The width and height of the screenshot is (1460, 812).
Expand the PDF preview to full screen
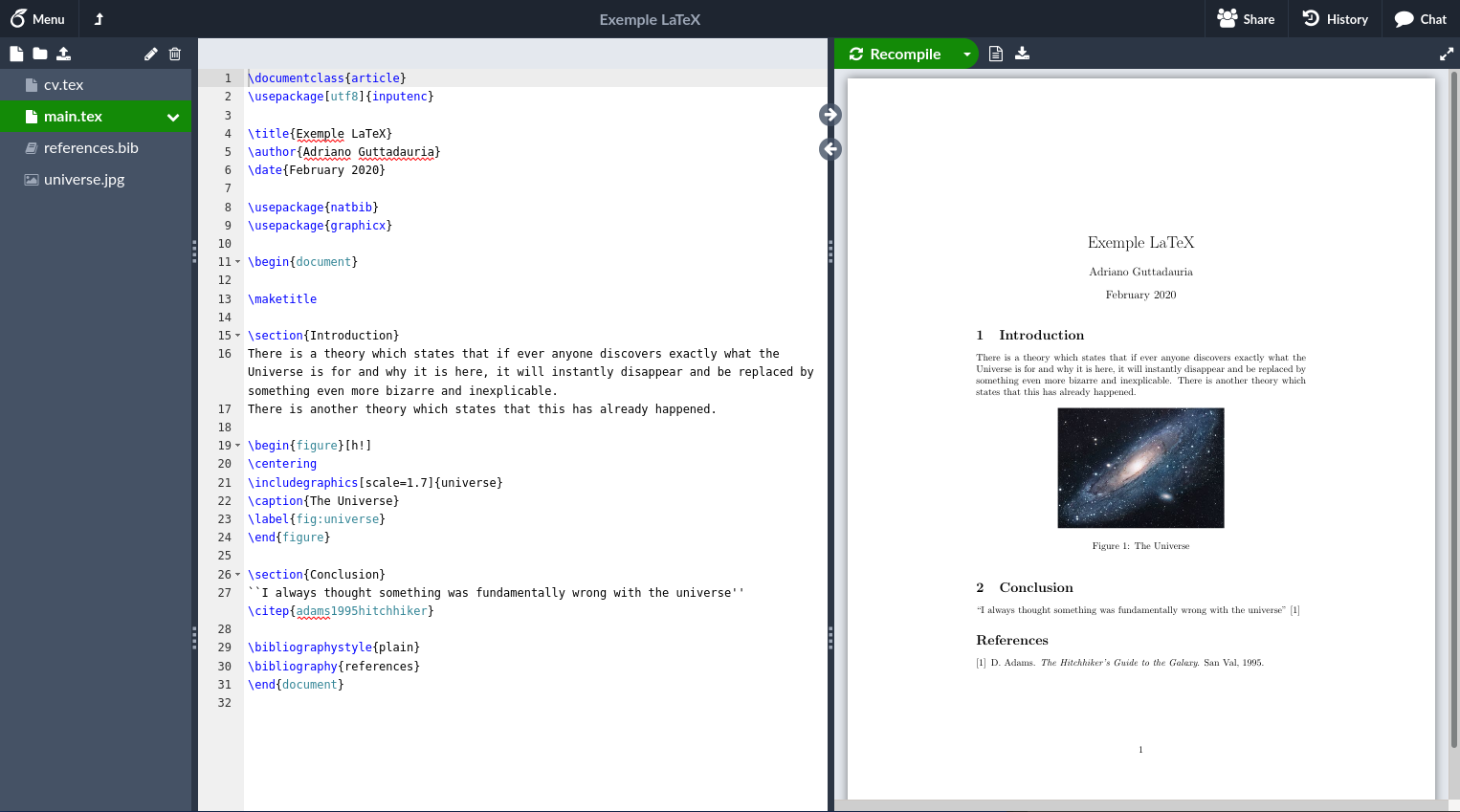click(x=1447, y=55)
